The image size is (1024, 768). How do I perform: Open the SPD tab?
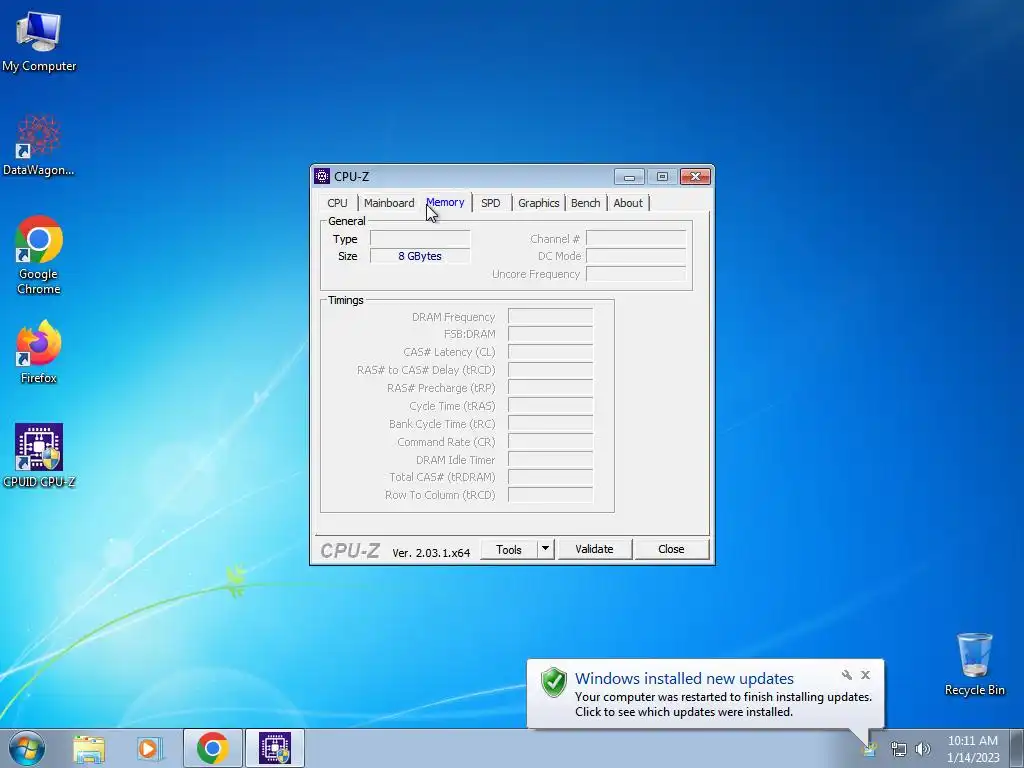[491, 203]
